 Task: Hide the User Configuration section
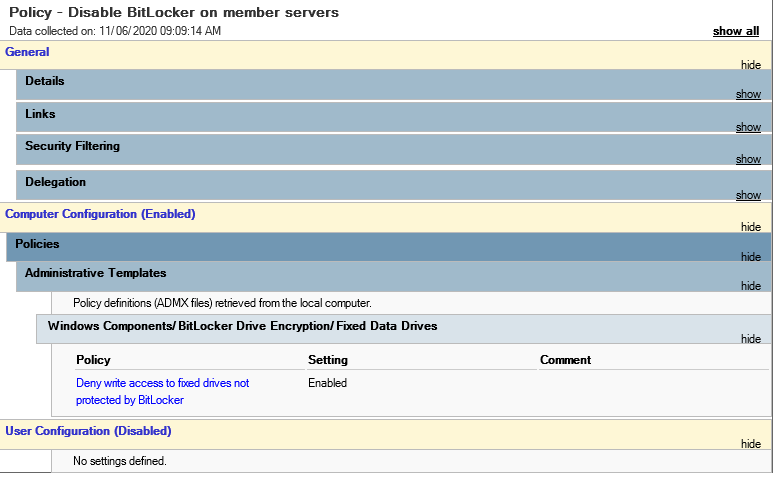[751, 444]
